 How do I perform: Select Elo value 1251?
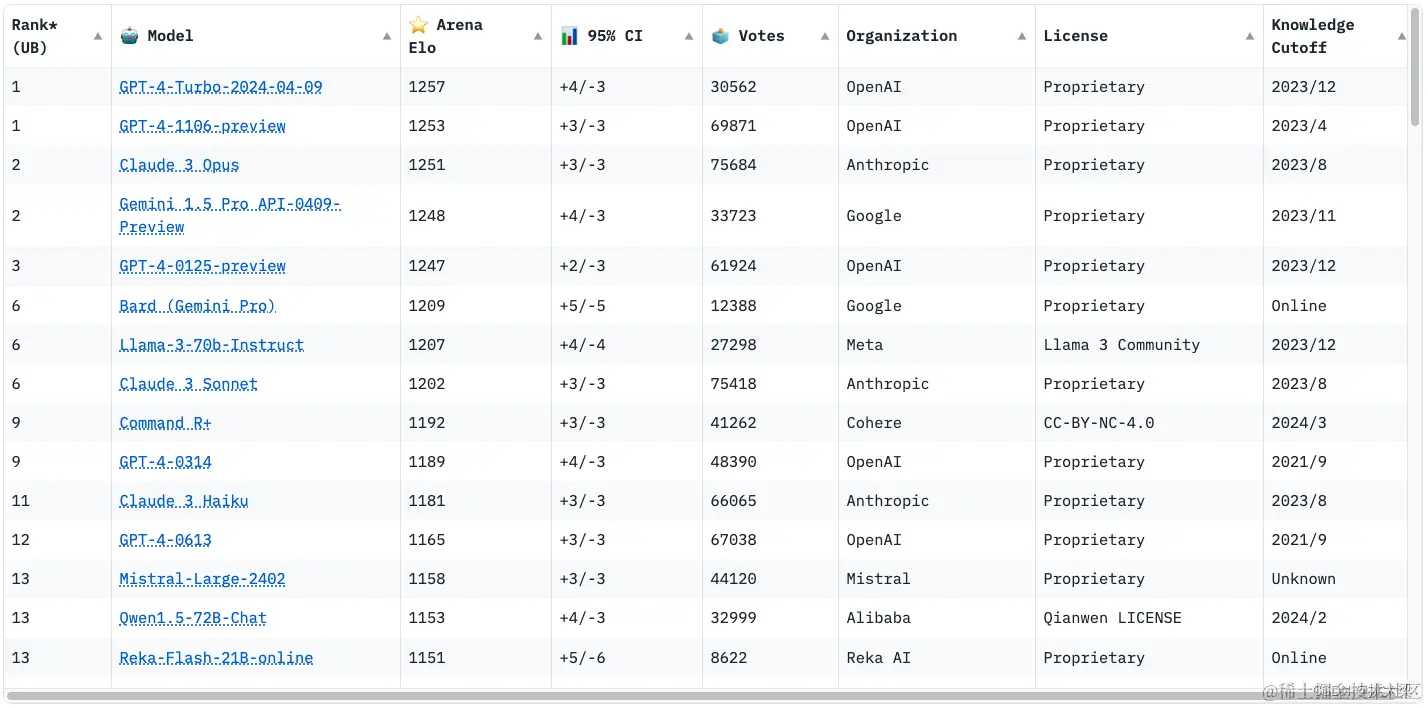coord(427,165)
